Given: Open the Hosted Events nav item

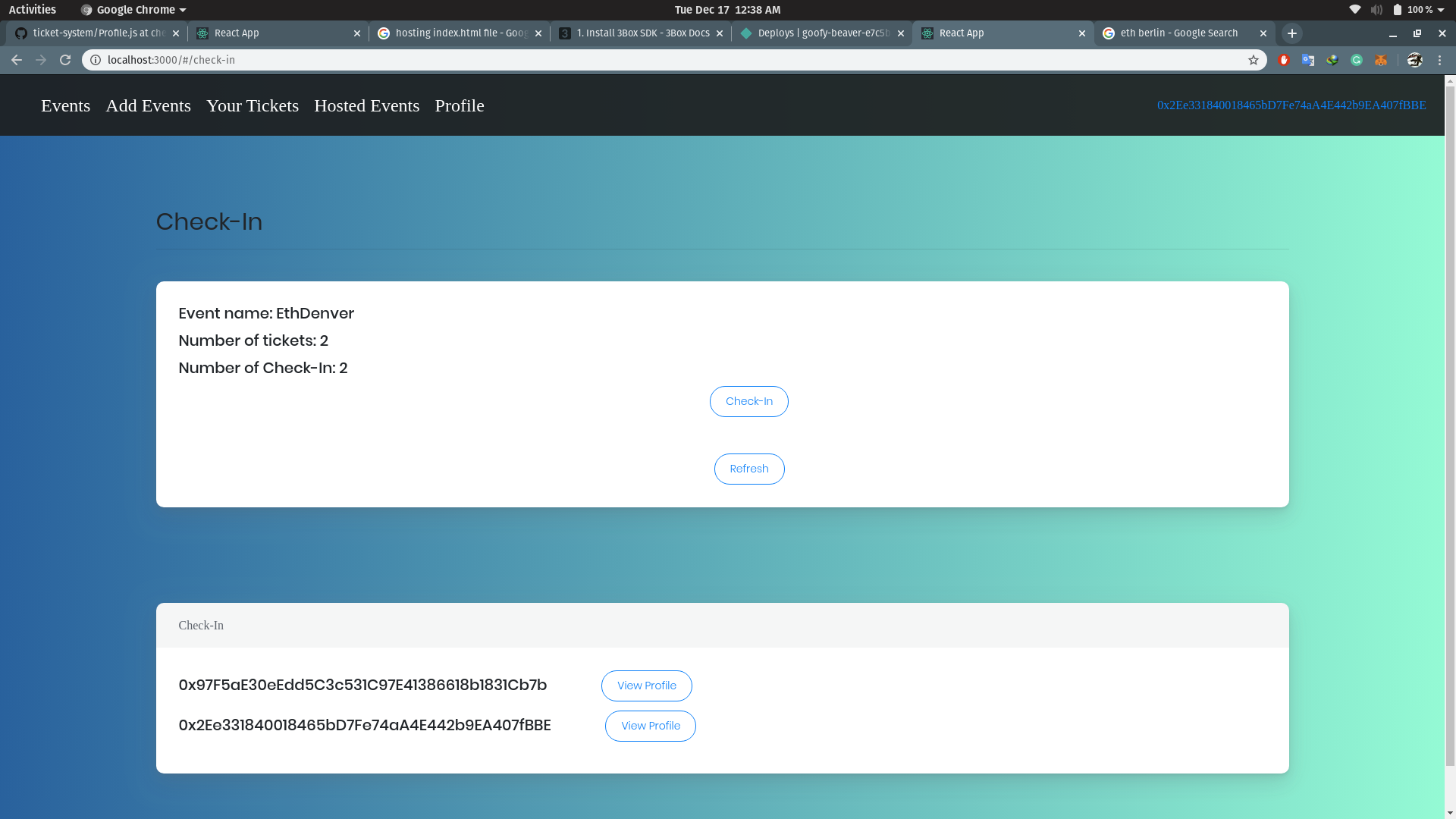Looking at the screenshot, I should point(366,105).
